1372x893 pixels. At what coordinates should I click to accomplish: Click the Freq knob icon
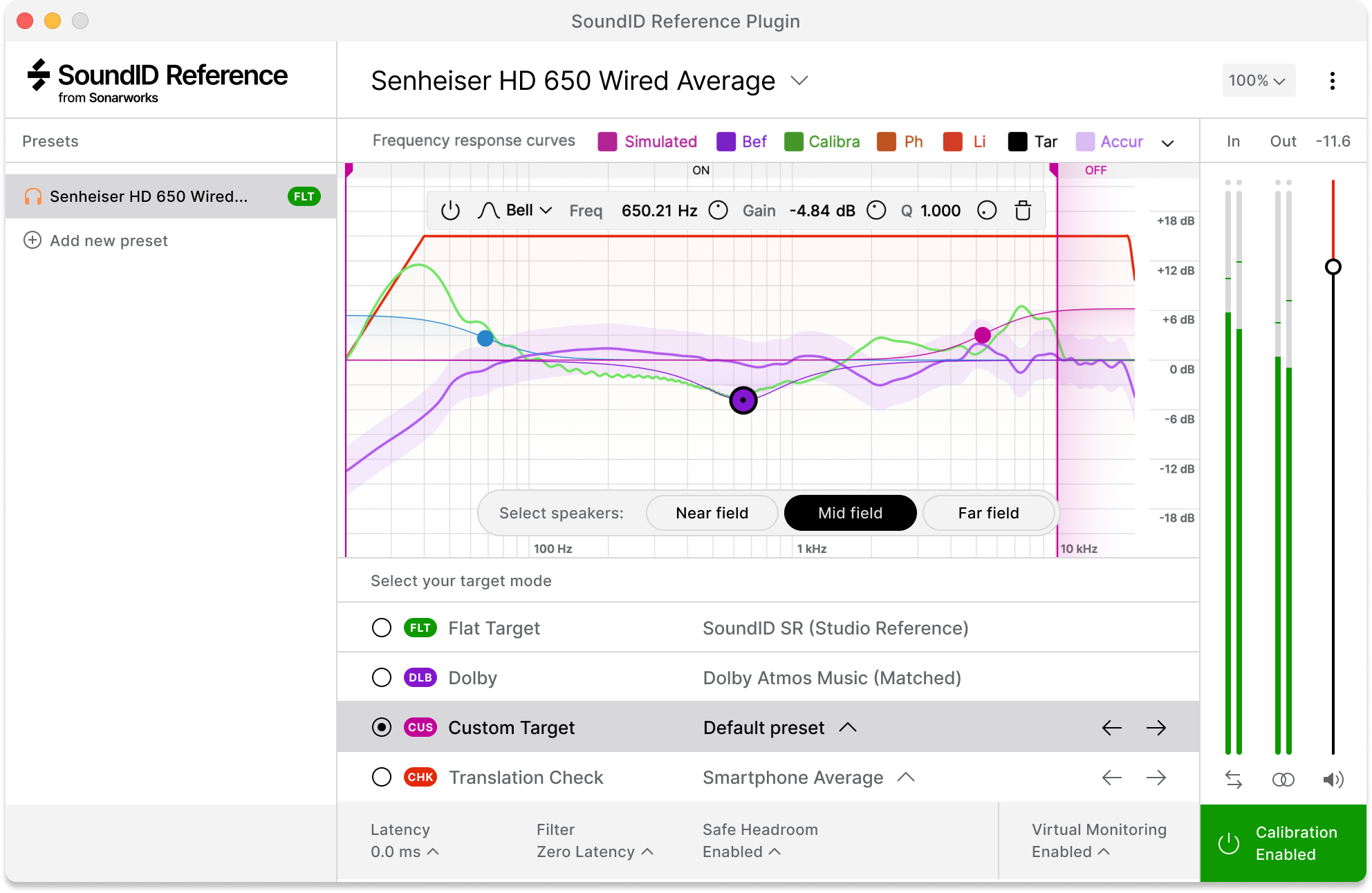point(719,211)
